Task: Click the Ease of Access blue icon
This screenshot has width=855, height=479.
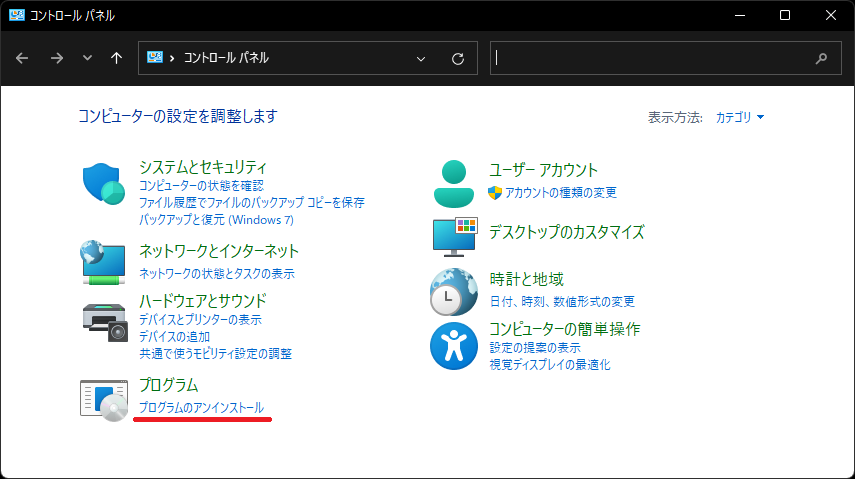Action: point(454,346)
